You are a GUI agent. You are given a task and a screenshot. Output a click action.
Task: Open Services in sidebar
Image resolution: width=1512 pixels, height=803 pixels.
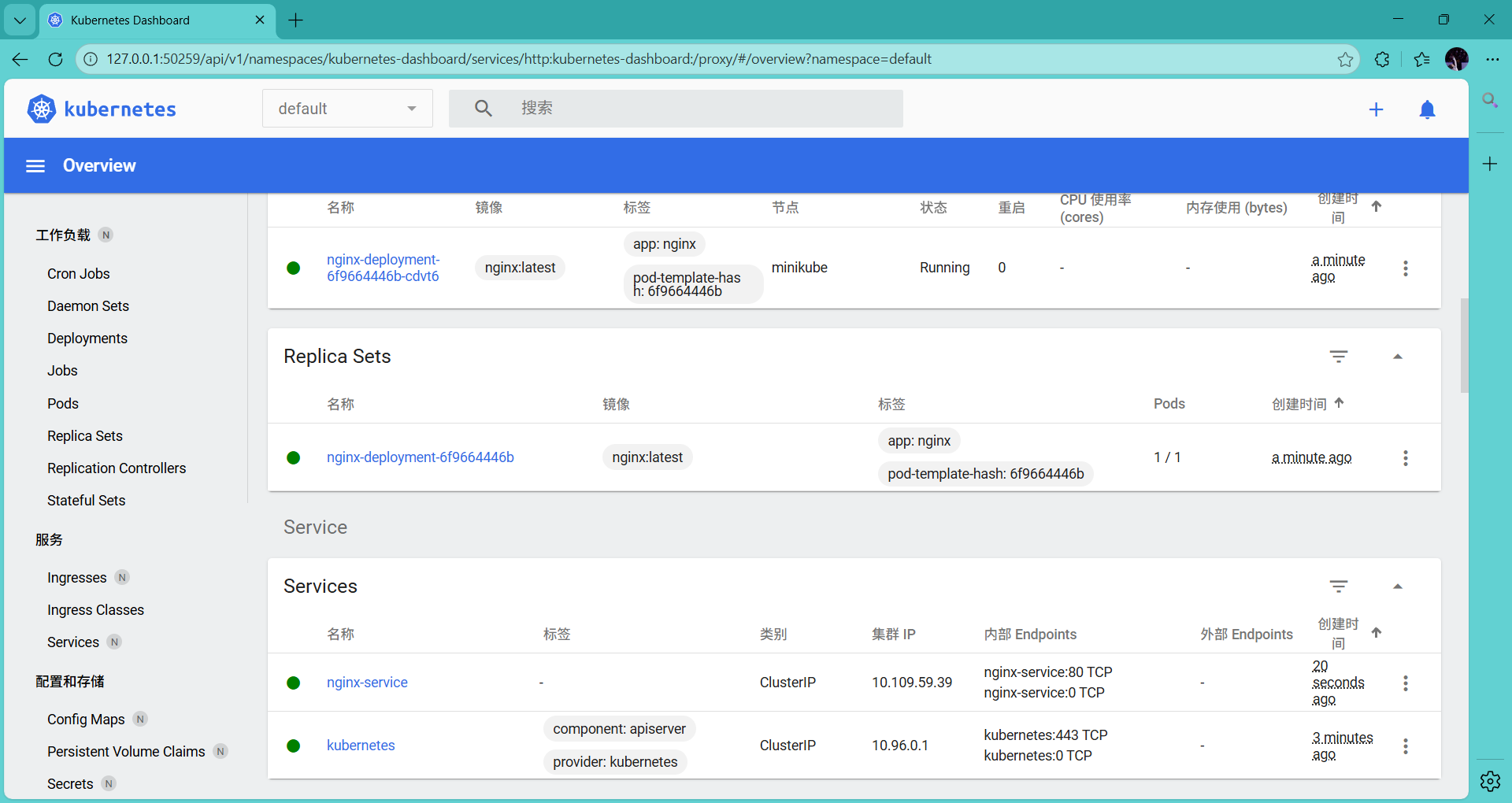click(x=73, y=642)
